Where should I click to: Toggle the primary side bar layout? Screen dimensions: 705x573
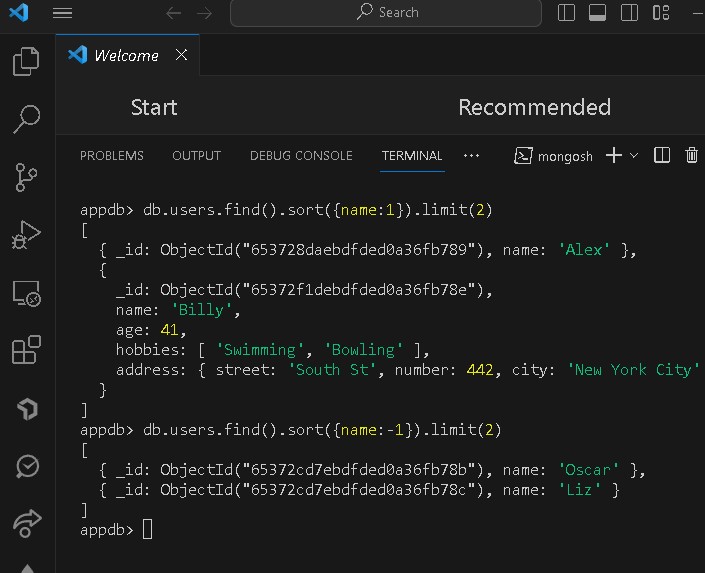point(567,13)
